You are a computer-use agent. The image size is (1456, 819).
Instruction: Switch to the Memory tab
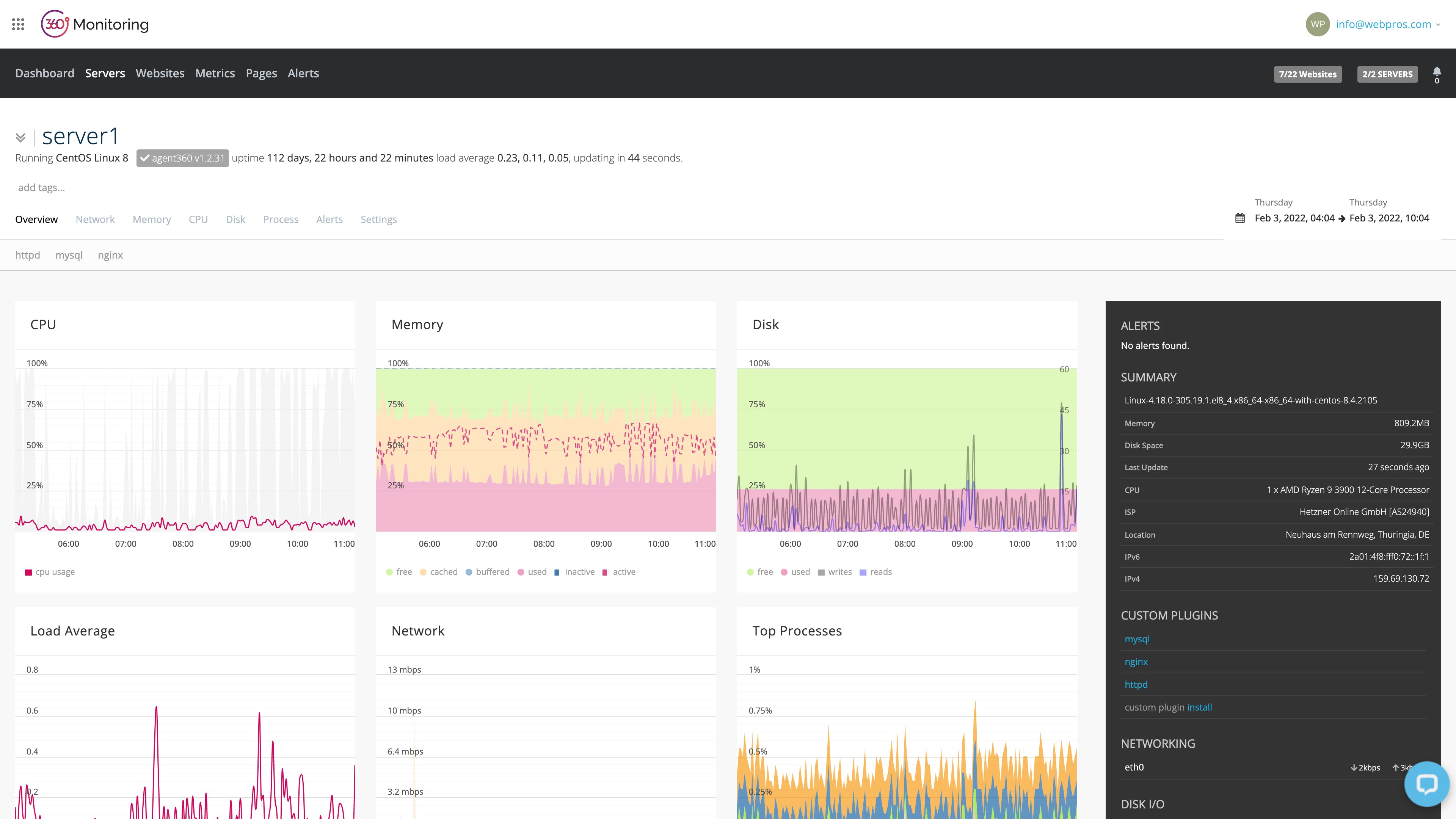pyautogui.click(x=152, y=219)
